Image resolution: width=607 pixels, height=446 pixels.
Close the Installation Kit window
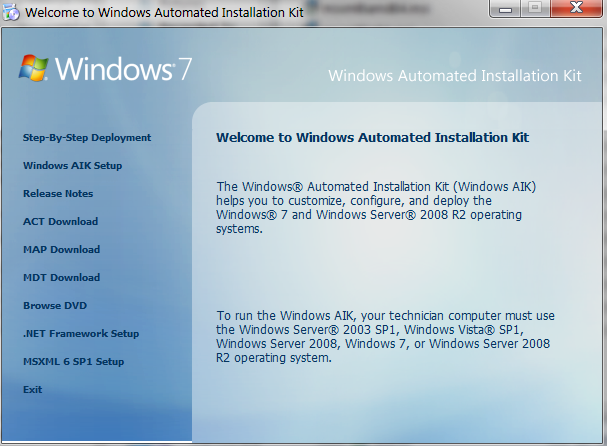pos(576,9)
